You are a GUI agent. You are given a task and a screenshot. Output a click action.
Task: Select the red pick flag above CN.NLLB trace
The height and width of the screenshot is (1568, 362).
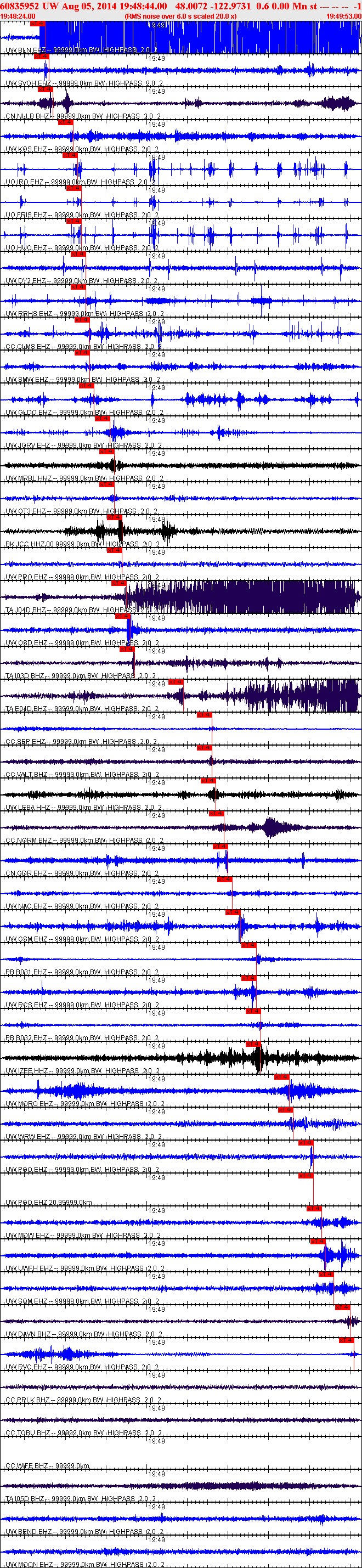[46, 89]
